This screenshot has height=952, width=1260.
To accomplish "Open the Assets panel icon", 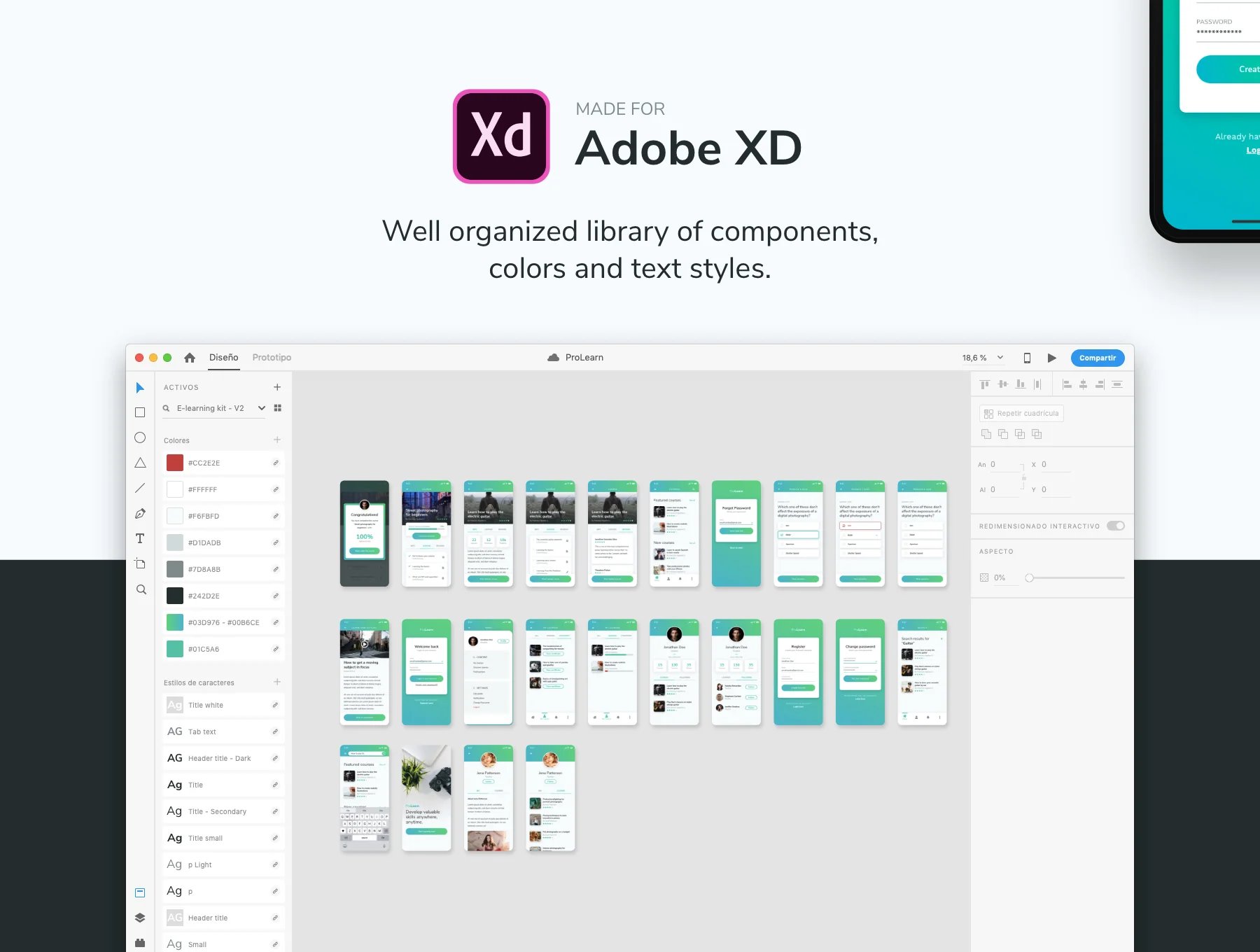I will pyautogui.click(x=140, y=892).
